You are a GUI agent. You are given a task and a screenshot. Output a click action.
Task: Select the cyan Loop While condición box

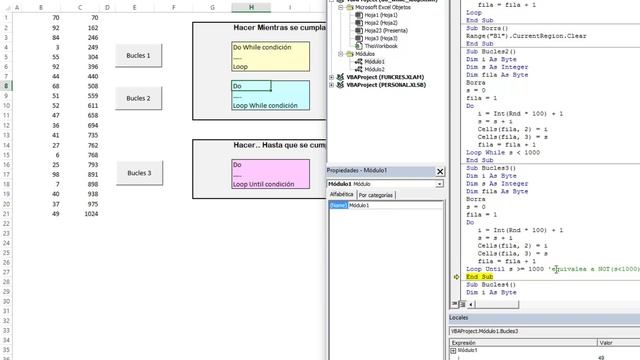(270, 95)
